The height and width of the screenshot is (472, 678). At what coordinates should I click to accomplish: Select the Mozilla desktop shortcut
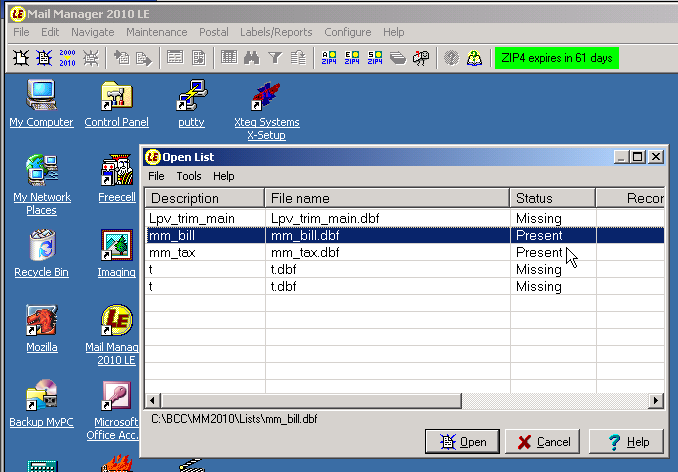(42, 329)
